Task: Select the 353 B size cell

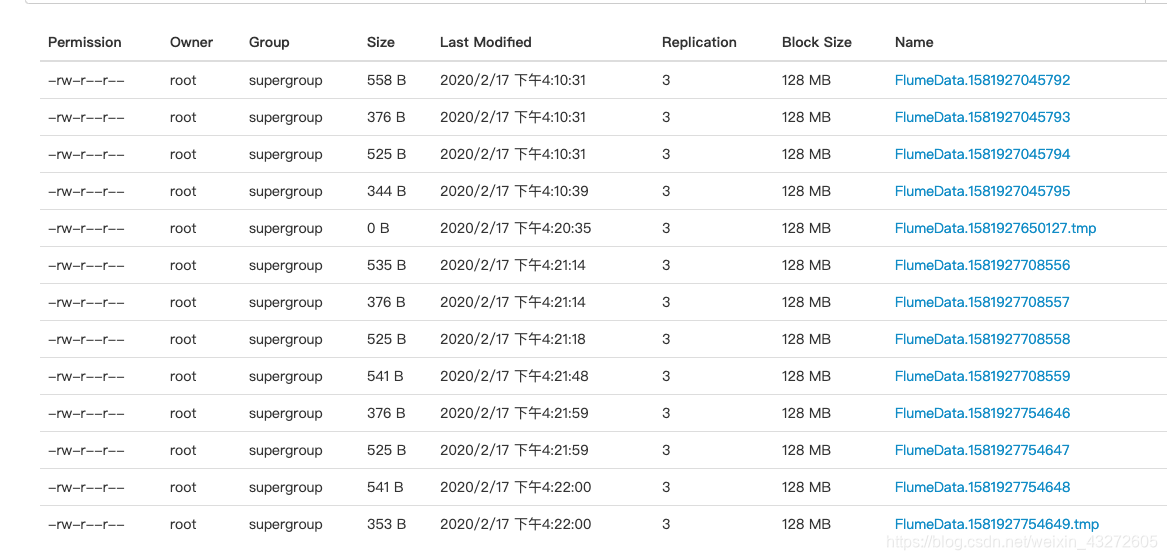Action: [386, 524]
